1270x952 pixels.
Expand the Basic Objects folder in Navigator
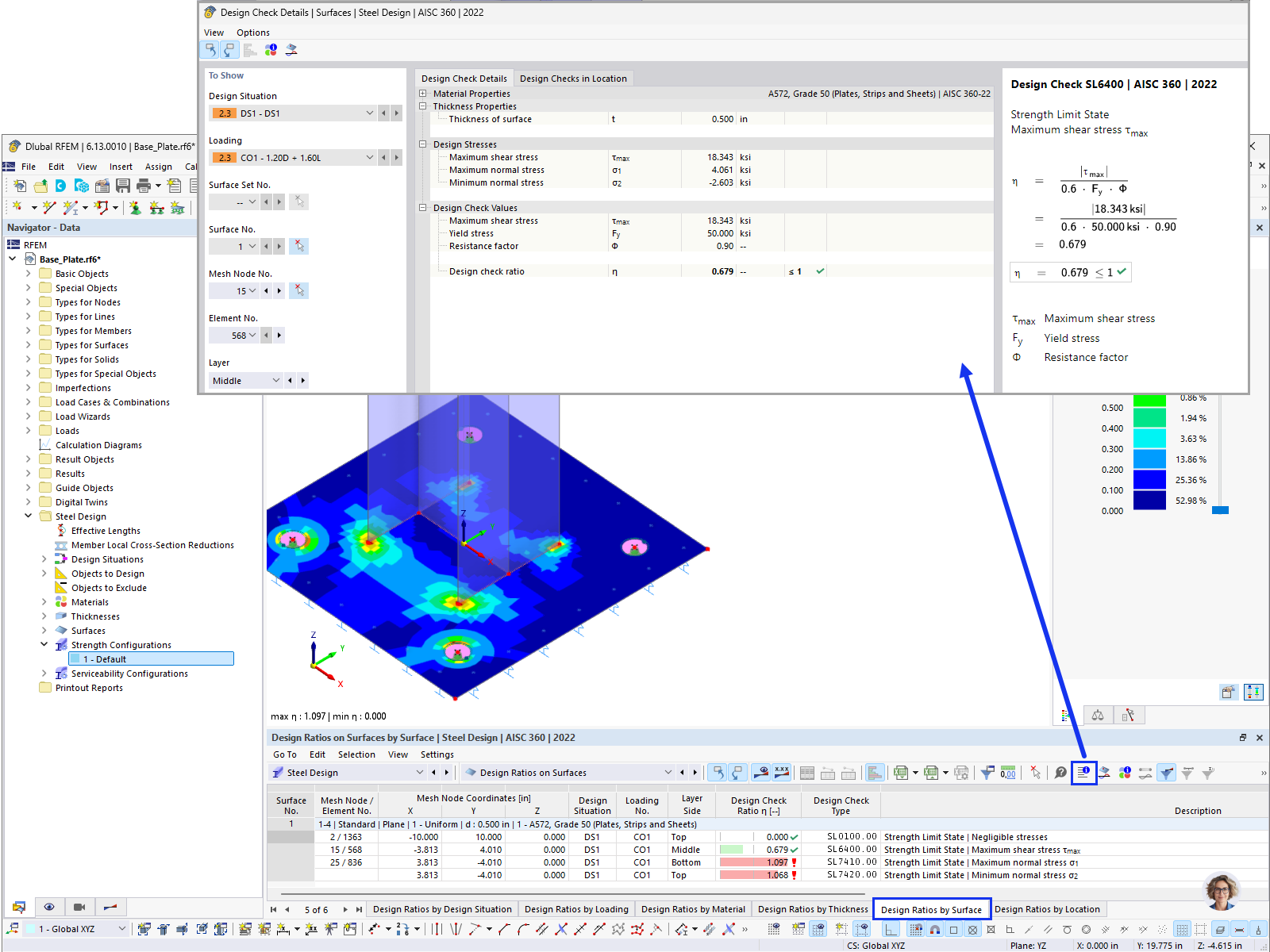(29, 274)
